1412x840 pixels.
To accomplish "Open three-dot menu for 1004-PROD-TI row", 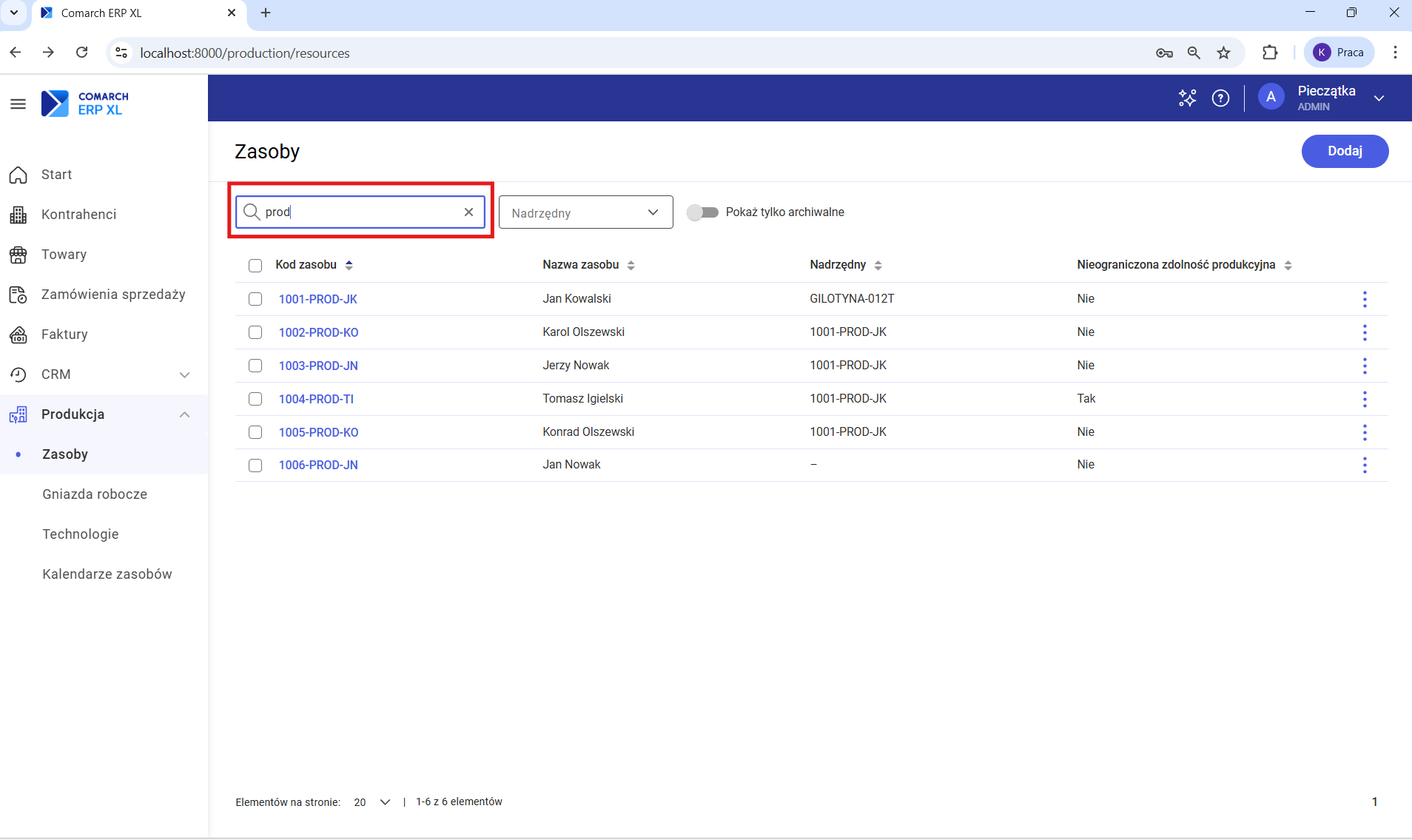I will (1365, 399).
